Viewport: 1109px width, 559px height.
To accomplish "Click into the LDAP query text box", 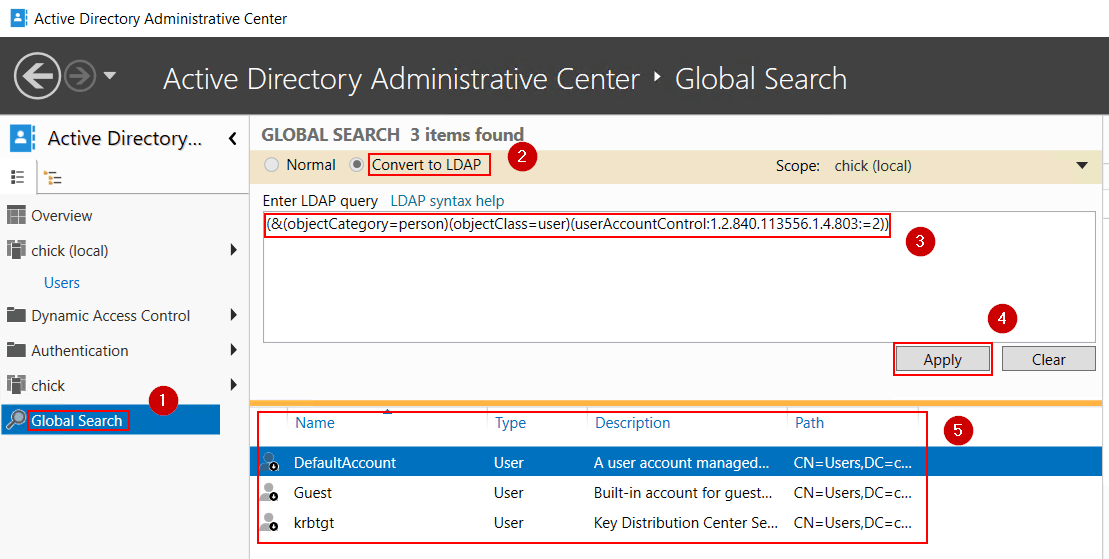I will pyautogui.click(x=679, y=277).
